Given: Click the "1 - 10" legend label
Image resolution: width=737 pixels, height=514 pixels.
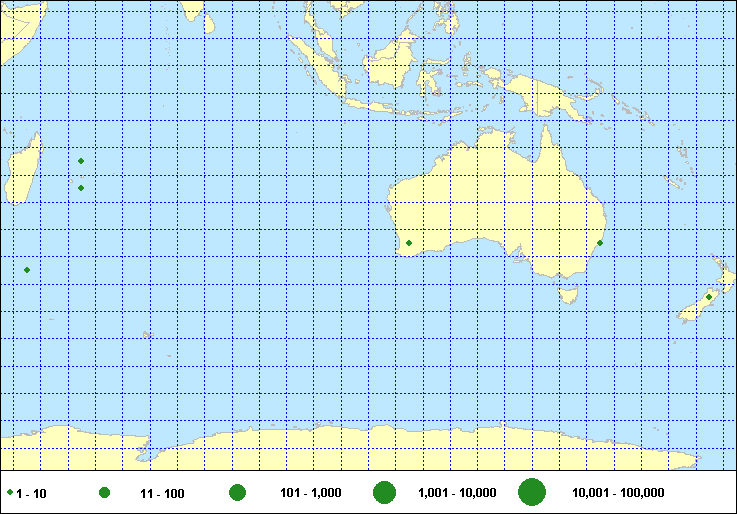Looking at the screenshot, I should click(x=33, y=493).
